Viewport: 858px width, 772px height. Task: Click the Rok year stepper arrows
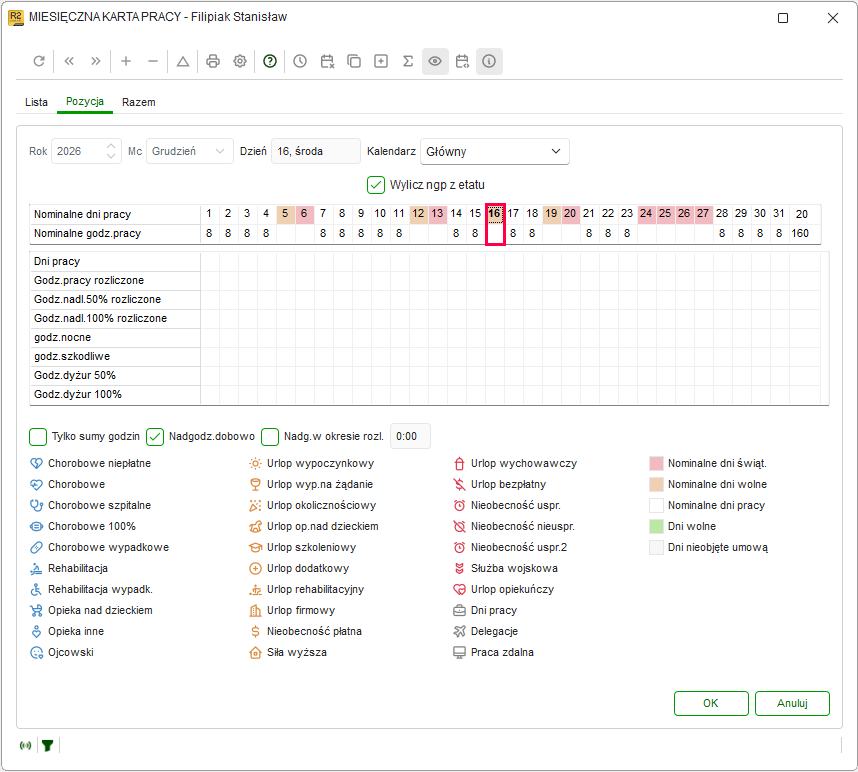(x=111, y=151)
